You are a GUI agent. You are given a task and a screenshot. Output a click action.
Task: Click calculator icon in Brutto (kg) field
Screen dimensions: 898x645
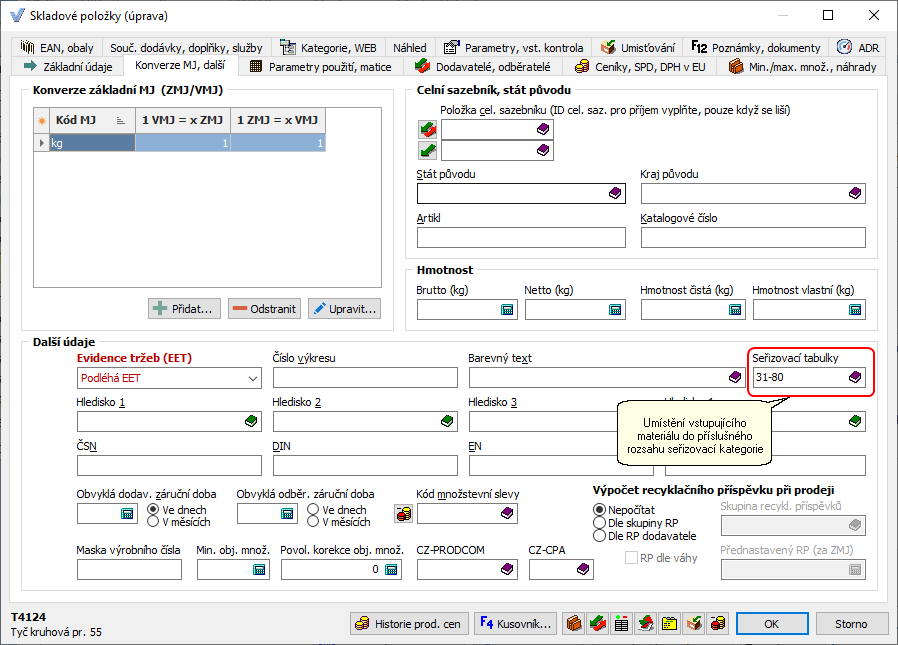[x=507, y=310]
